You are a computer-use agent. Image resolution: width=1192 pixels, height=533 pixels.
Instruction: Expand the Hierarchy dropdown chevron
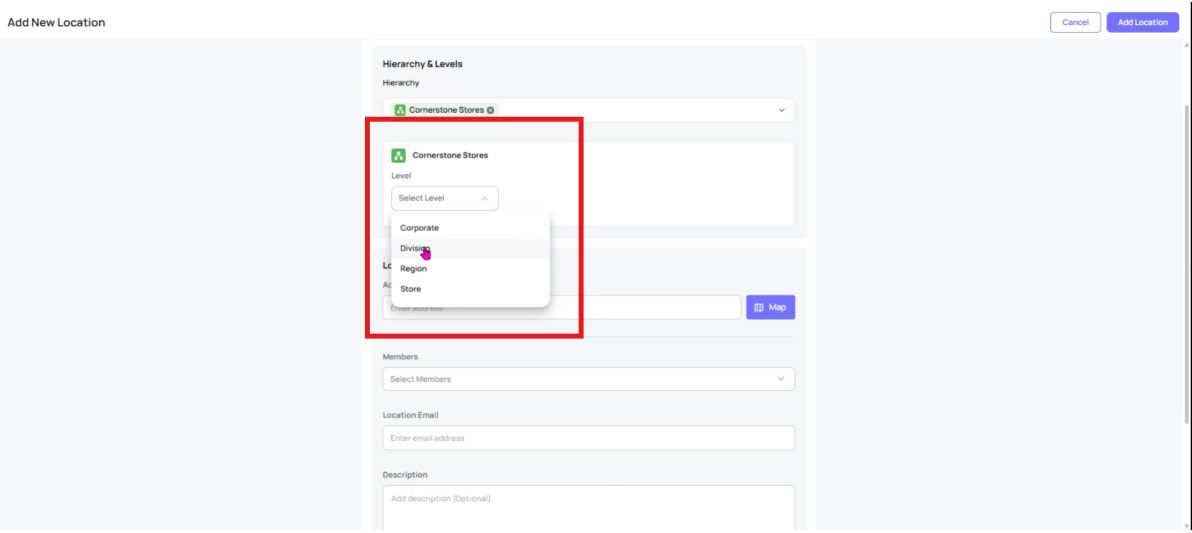click(x=781, y=110)
